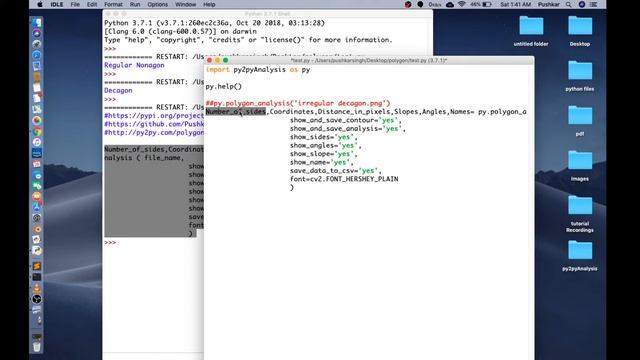640x360 pixels.
Task: Click the test.py window title bar
Action: 369,60
